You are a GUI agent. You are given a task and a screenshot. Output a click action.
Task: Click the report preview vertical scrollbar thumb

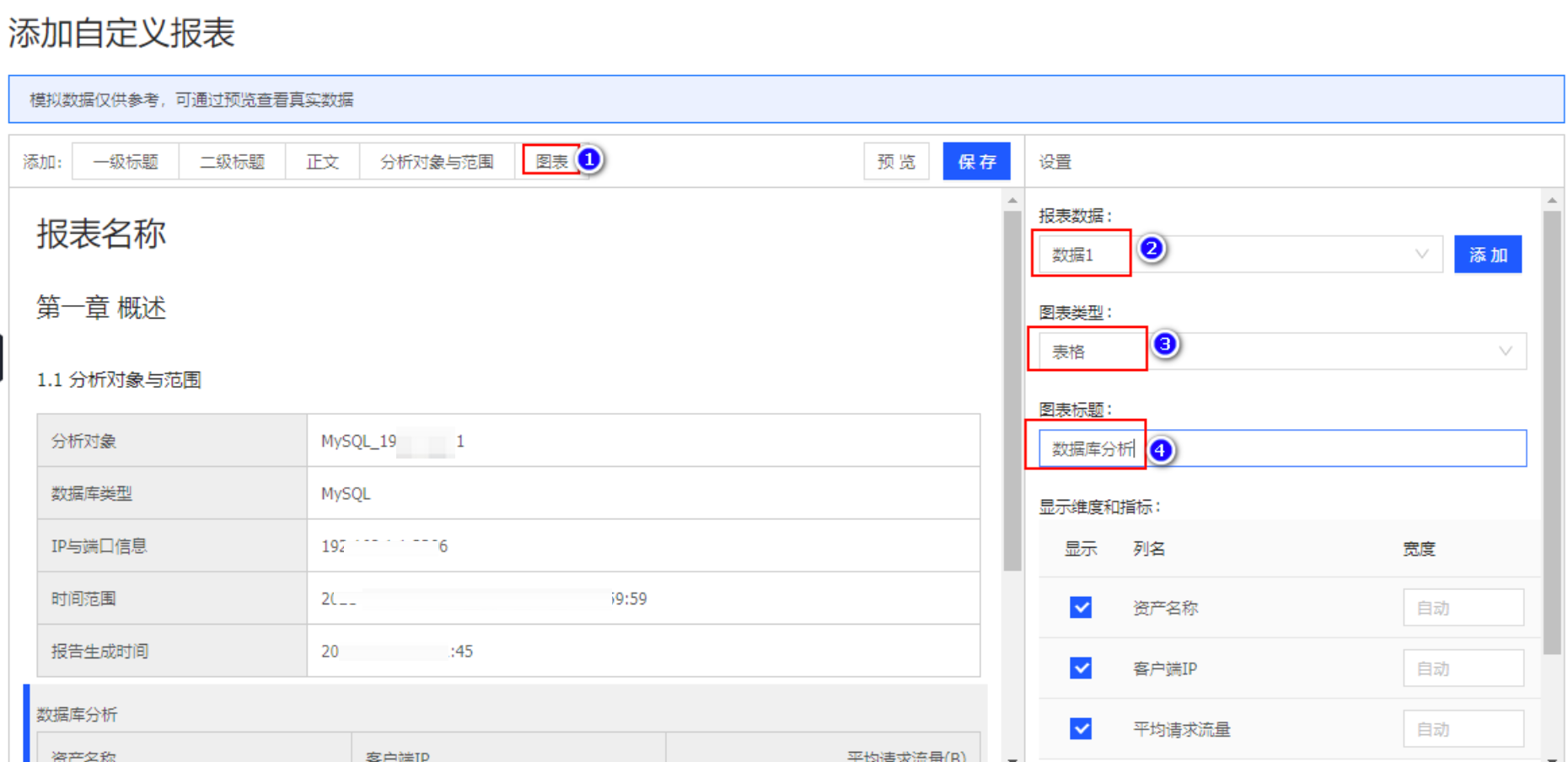[1012, 390]
